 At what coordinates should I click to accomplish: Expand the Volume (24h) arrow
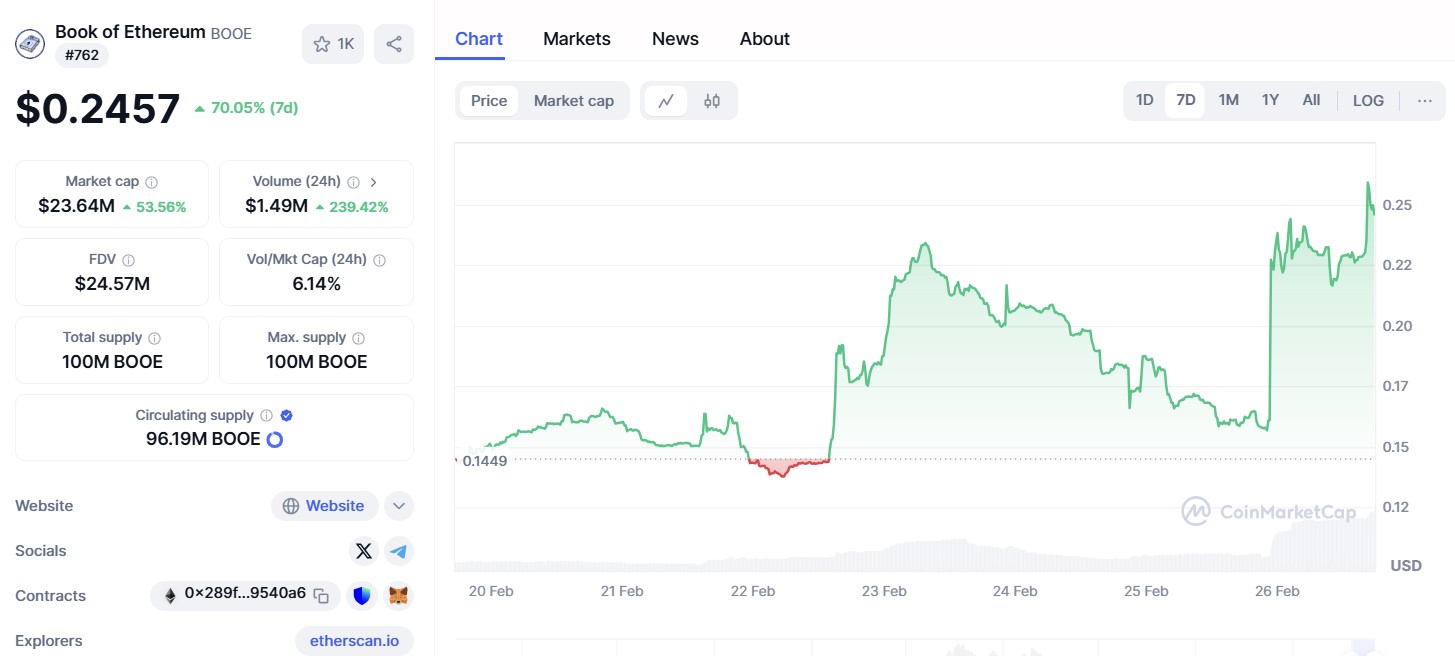tap(373, 181)
